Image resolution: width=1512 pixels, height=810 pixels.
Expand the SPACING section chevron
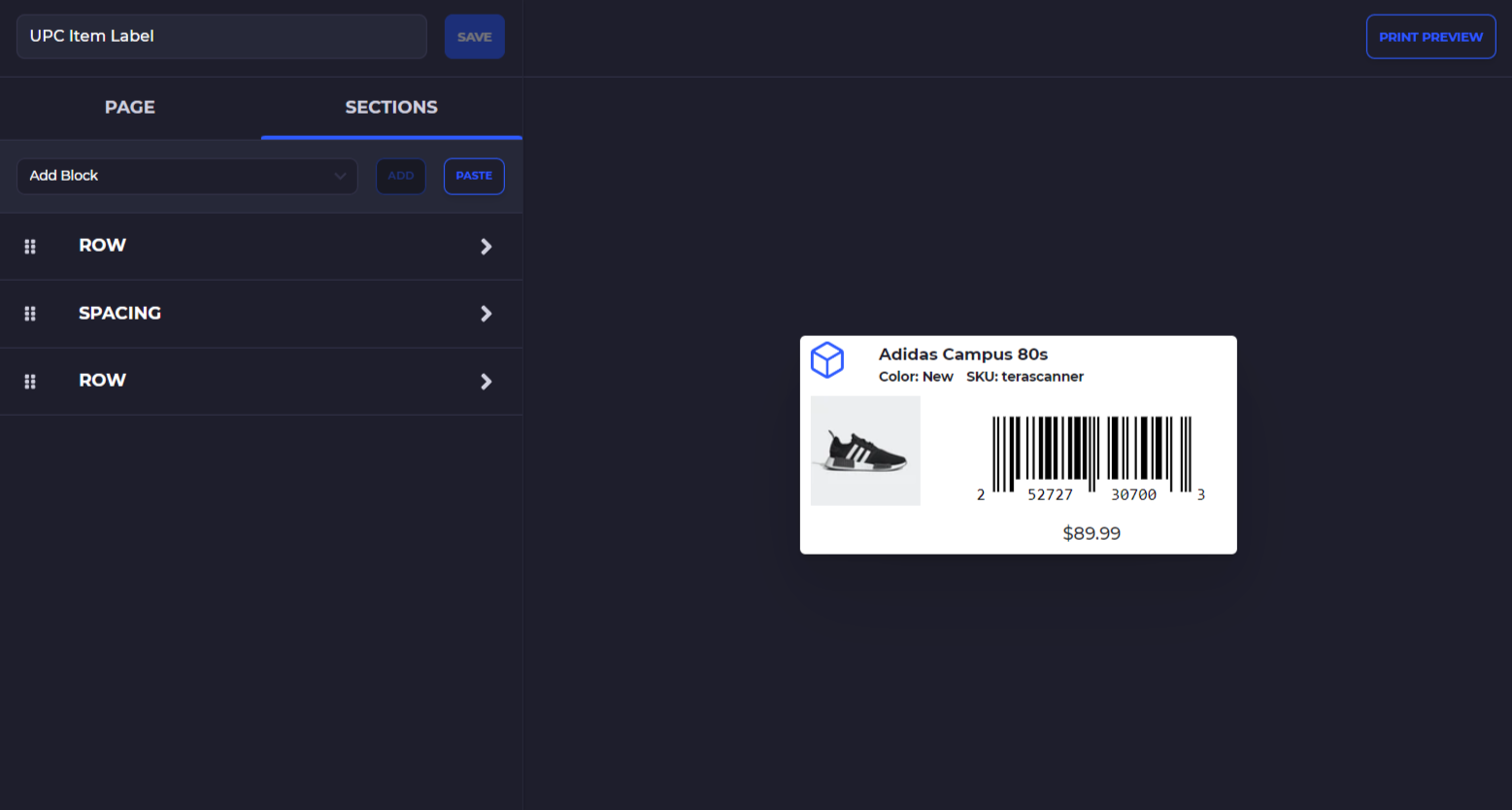click(487, 314)
